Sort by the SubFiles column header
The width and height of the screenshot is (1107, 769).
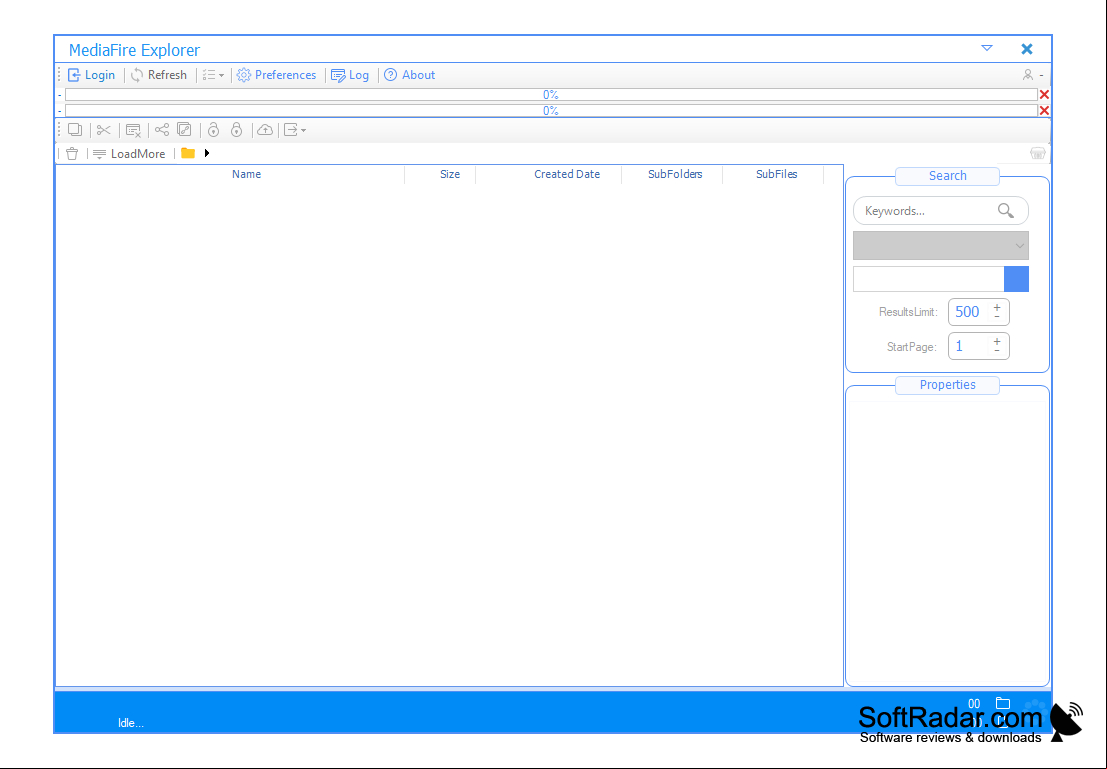(777, 174)
